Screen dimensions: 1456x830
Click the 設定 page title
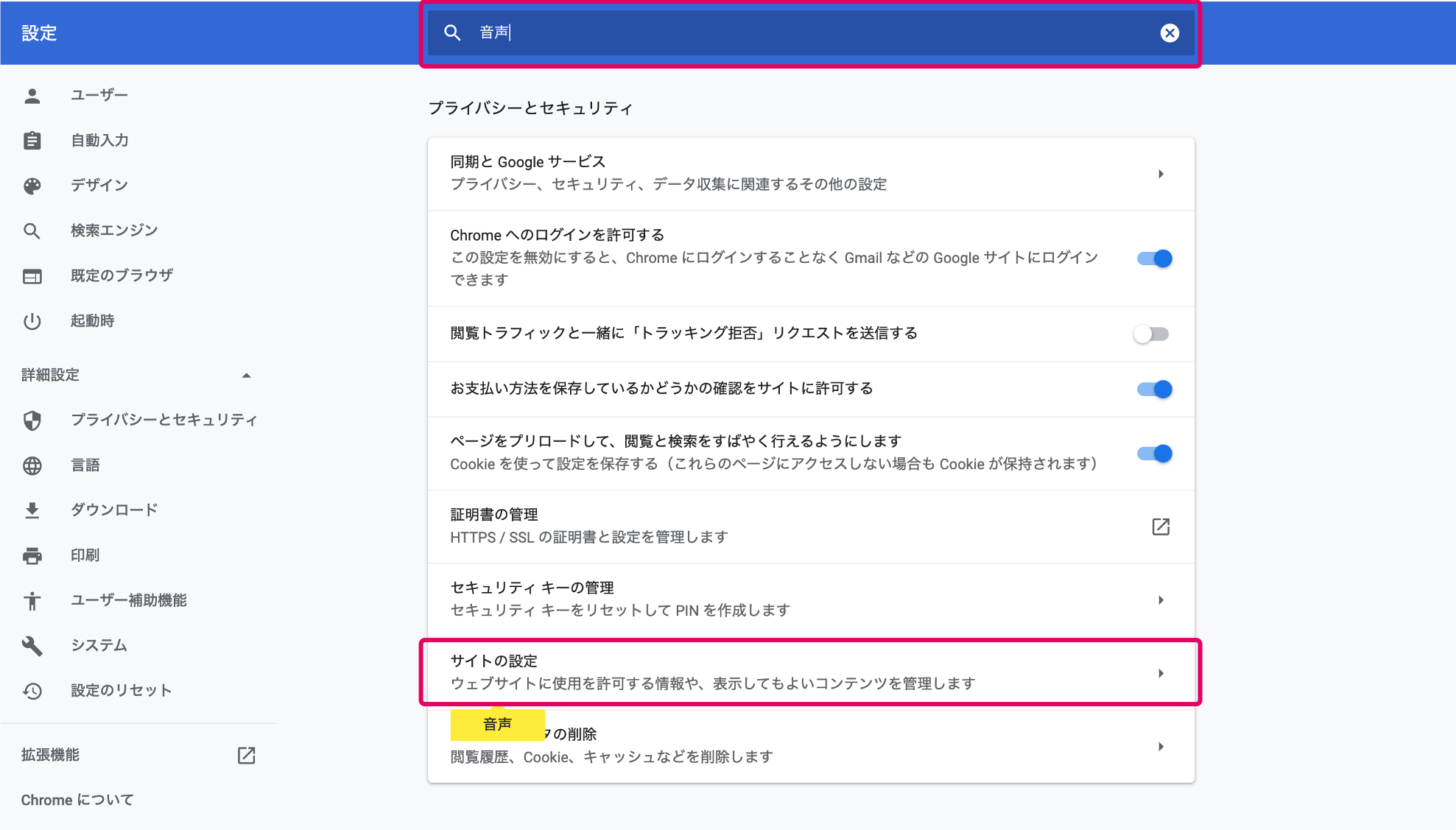point(39,33)
